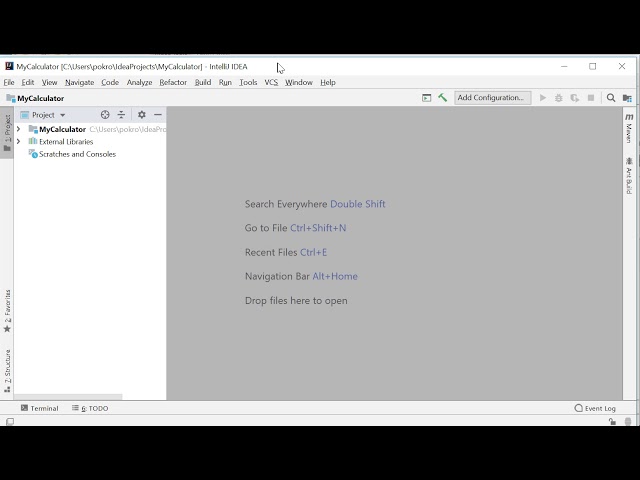Click the tool windows quick access icon bottom-left
The width and height of the screenshot is (640, 480).
(x=10, y=421)
